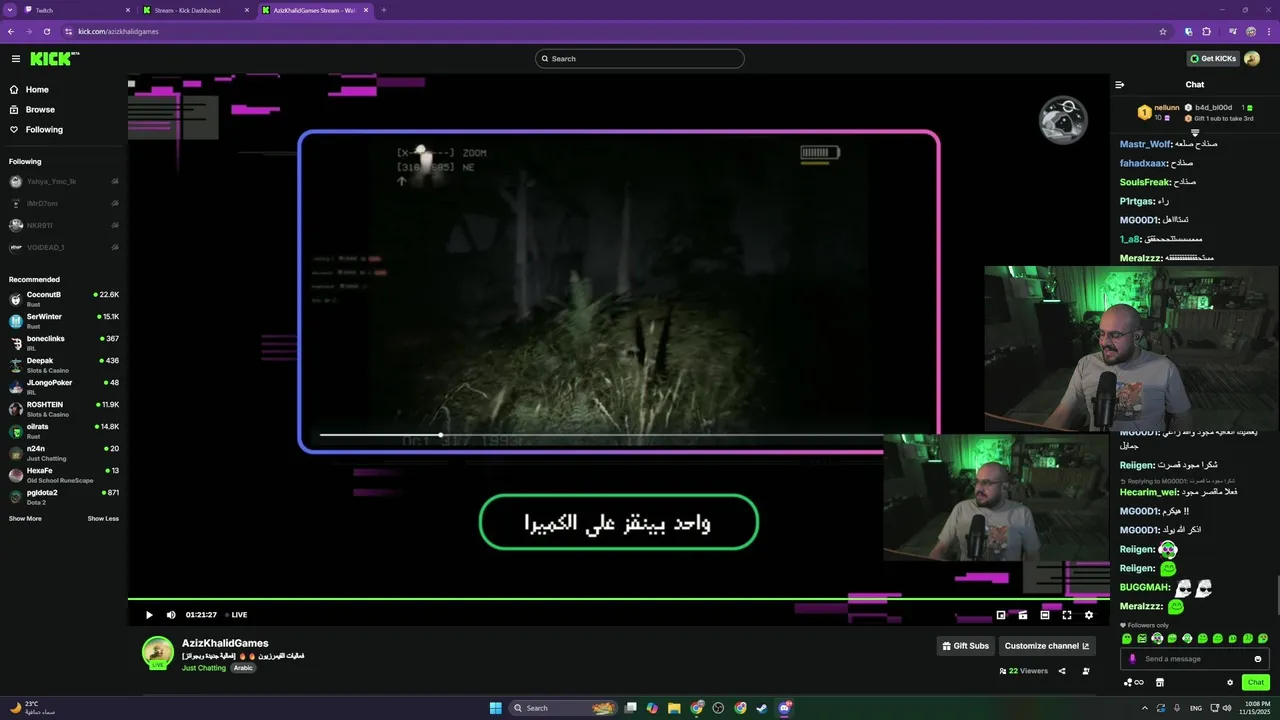Open JLongoPoker recommended channel
The height and width of the screenshot is (720, 1280).
point(64,387)
